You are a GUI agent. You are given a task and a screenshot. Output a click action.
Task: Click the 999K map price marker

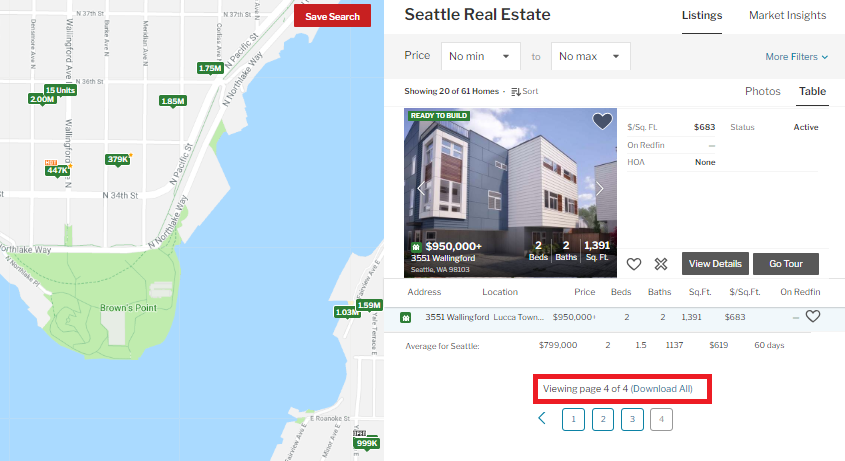(367, 443)
